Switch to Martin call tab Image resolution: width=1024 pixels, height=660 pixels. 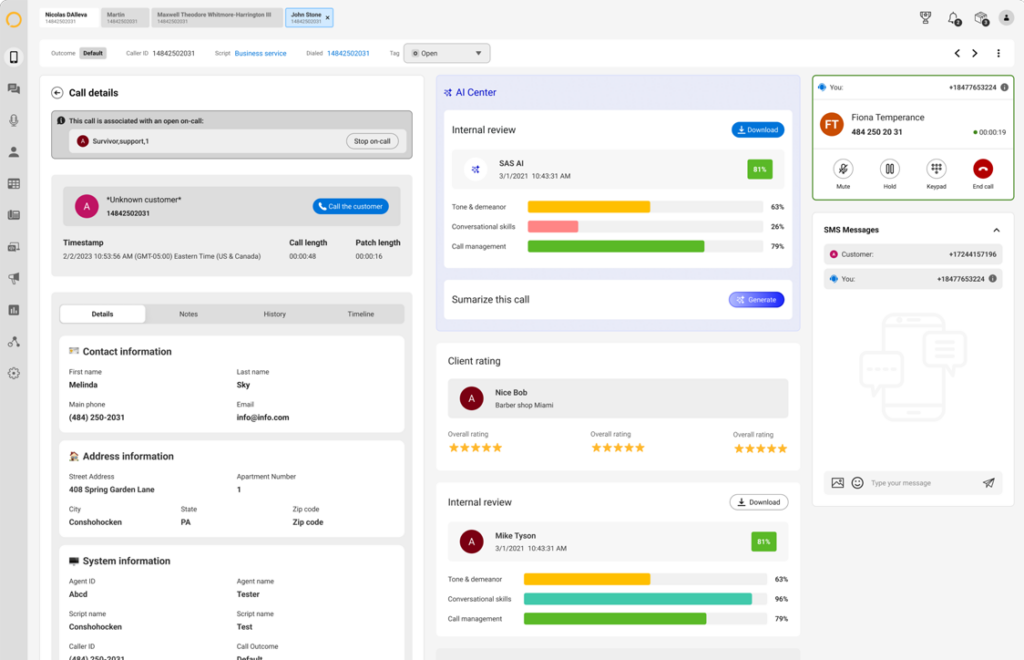tap(125, 18)
